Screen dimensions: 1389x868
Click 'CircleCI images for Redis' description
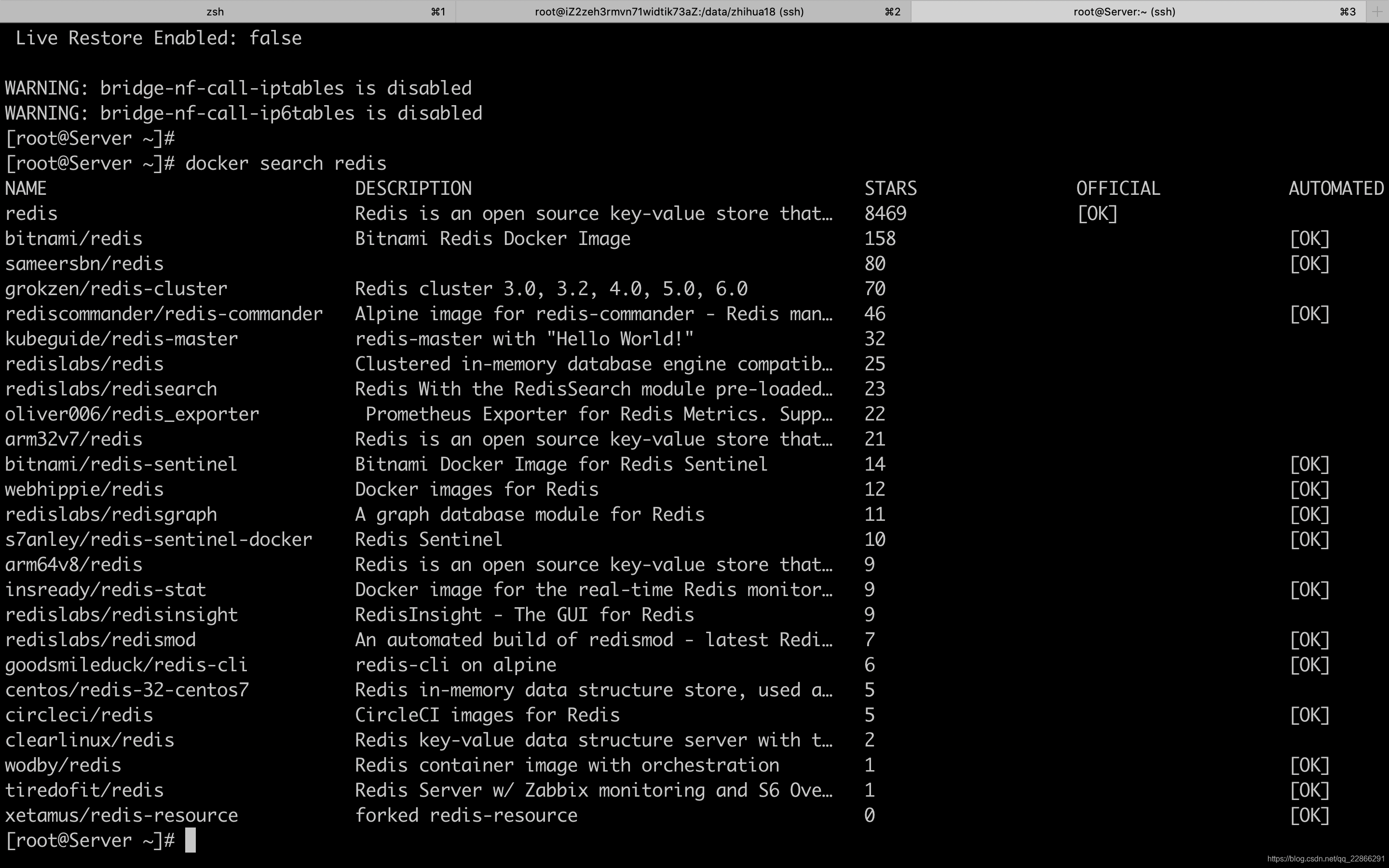click(x=487, y=715)
